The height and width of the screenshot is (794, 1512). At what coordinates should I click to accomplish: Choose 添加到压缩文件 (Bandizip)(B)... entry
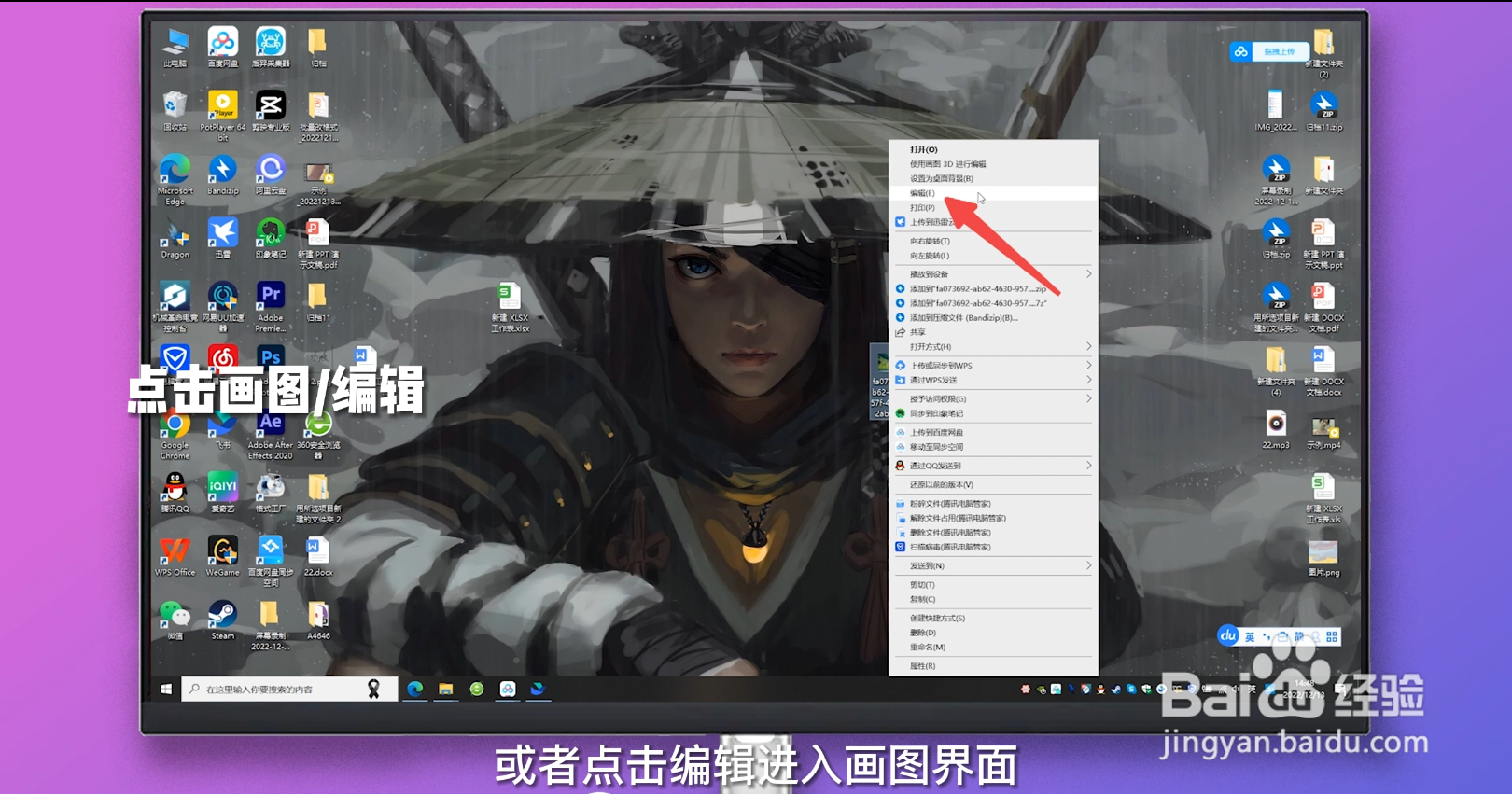pos(992,317)
